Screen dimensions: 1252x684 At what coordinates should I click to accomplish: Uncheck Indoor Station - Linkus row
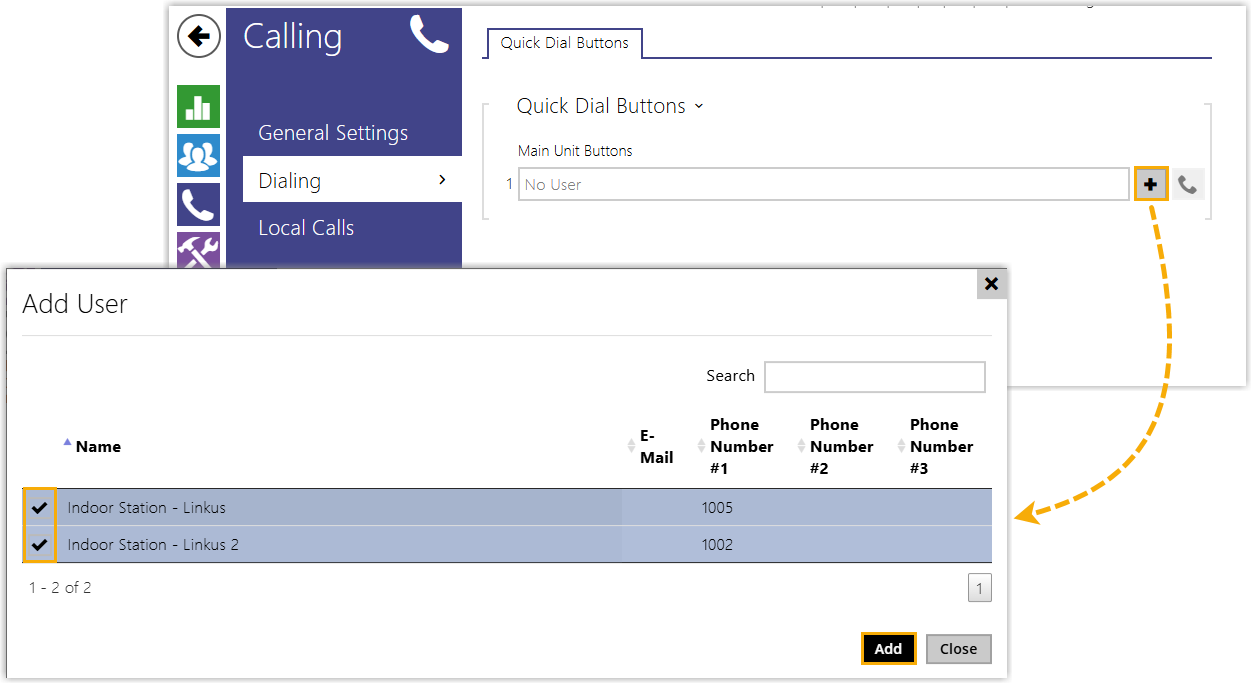[x=40, y=508]
